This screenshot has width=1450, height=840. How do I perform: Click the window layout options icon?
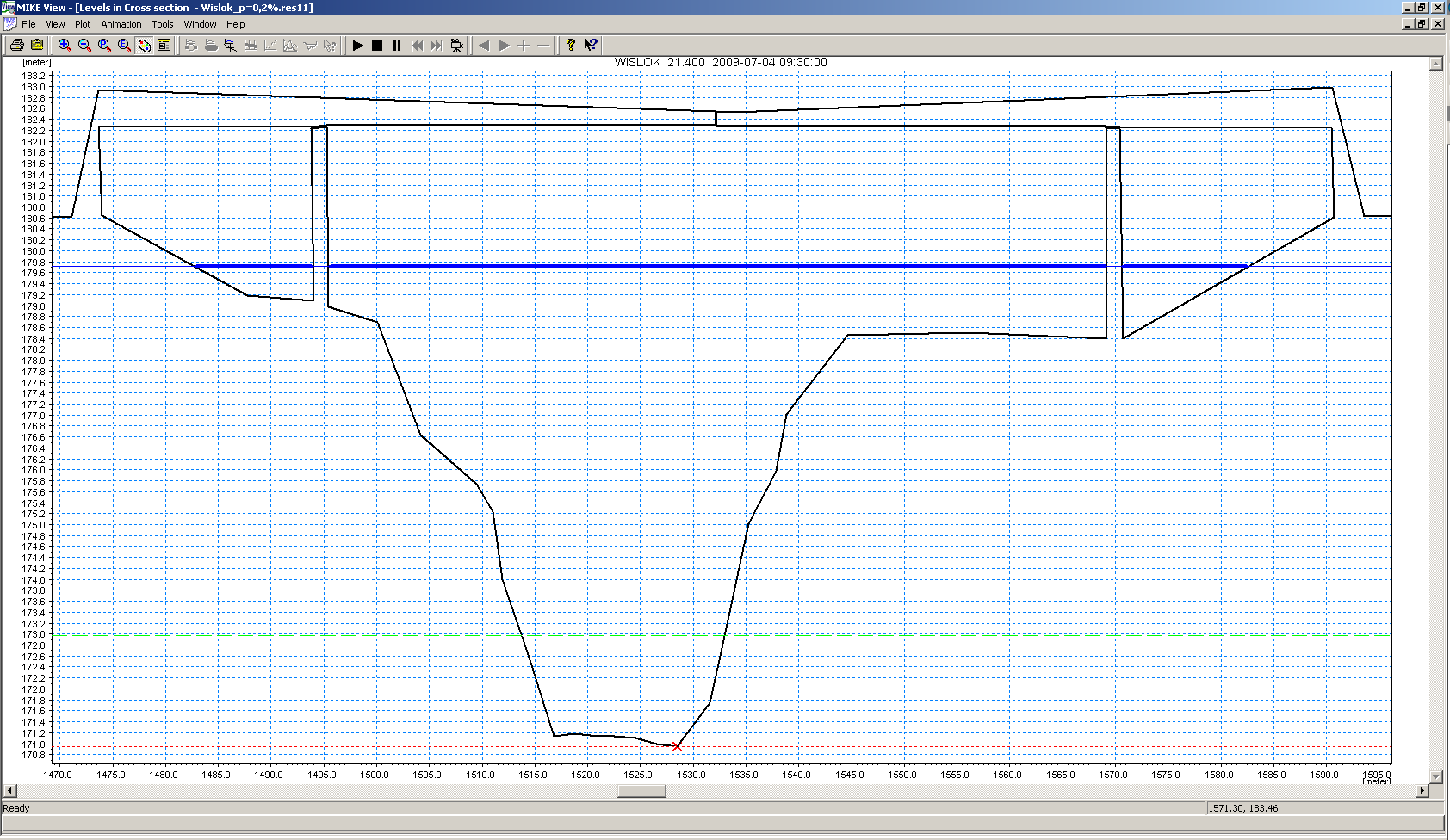point(164,45)
